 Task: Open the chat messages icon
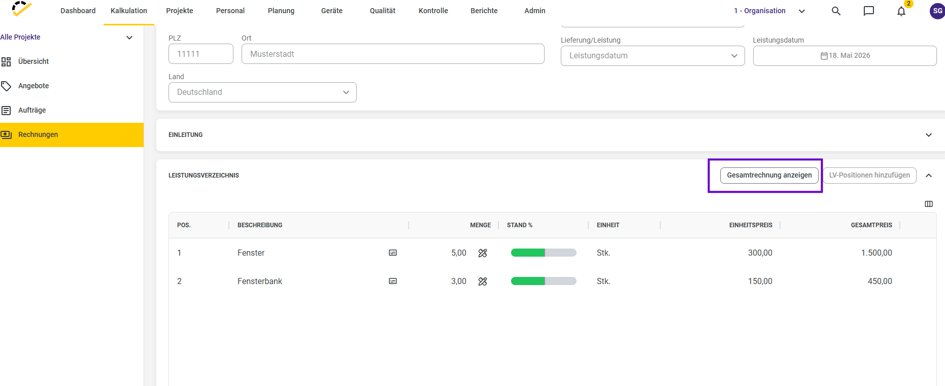coord(868,11)
